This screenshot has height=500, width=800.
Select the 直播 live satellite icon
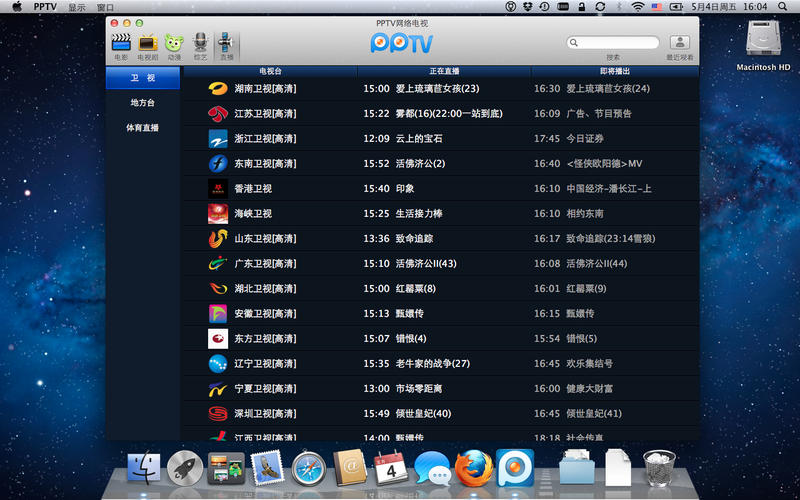pyautogui.click(x=226, y=43)
